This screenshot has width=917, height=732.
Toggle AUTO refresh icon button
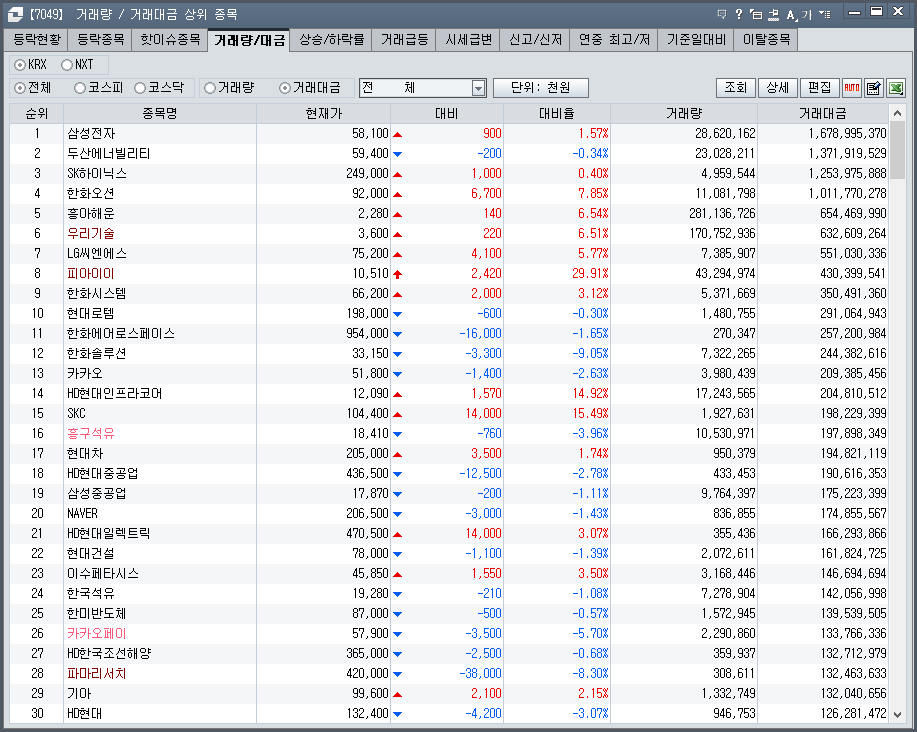point(852,88)
